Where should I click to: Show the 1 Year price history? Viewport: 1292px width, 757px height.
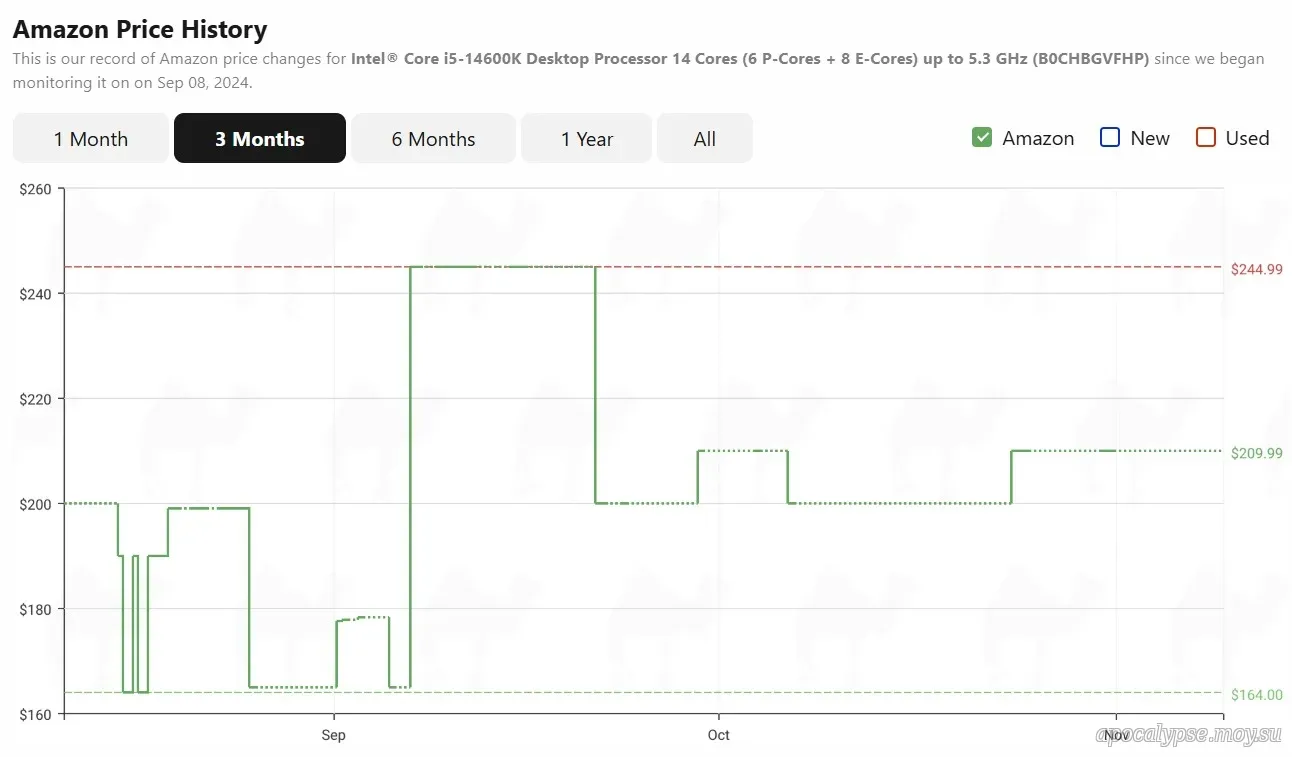[586, 139]
